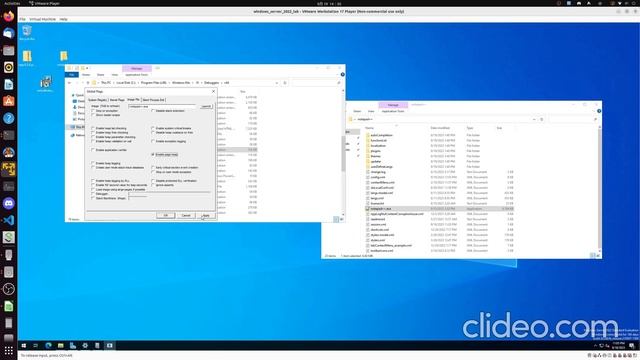Open the File tab in the x64 Explorer window

(71, 75)
